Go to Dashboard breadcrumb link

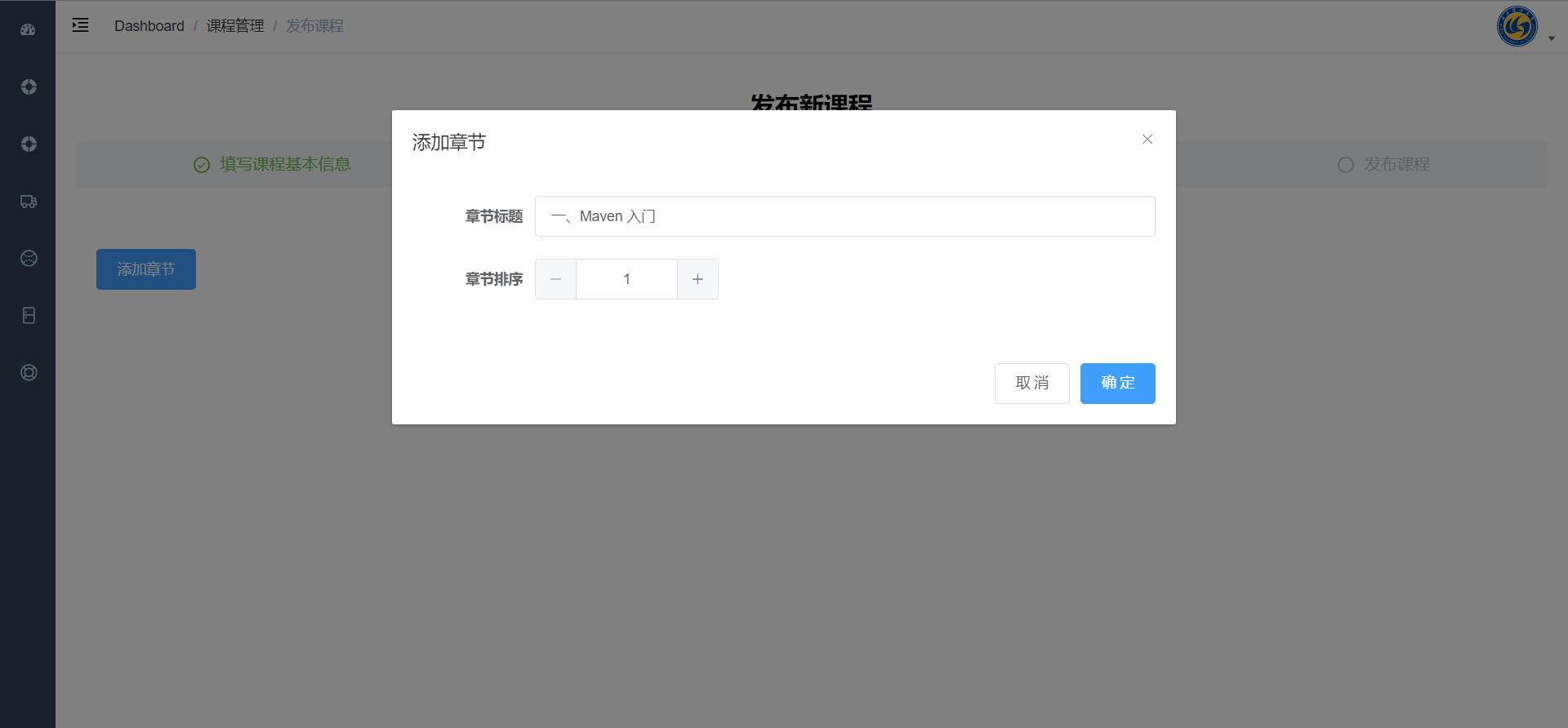[149, 26]
